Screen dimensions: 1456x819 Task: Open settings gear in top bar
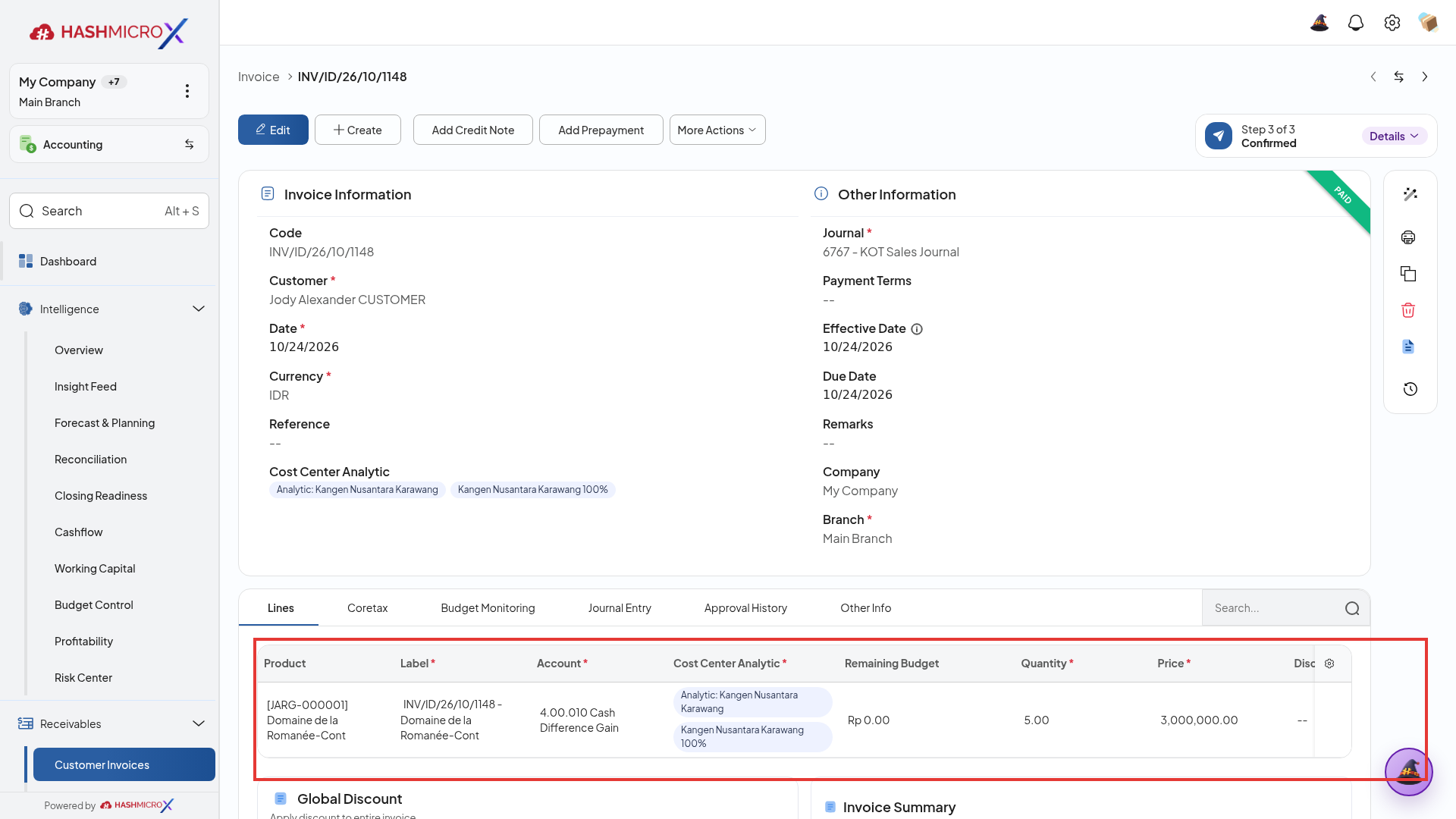[1392, 23]
